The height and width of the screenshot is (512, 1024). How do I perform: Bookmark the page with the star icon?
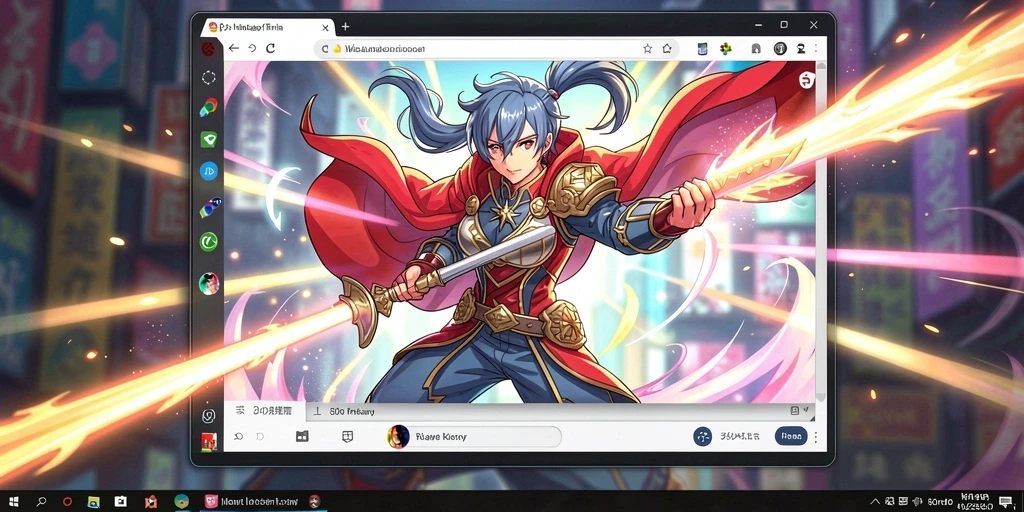647,48
